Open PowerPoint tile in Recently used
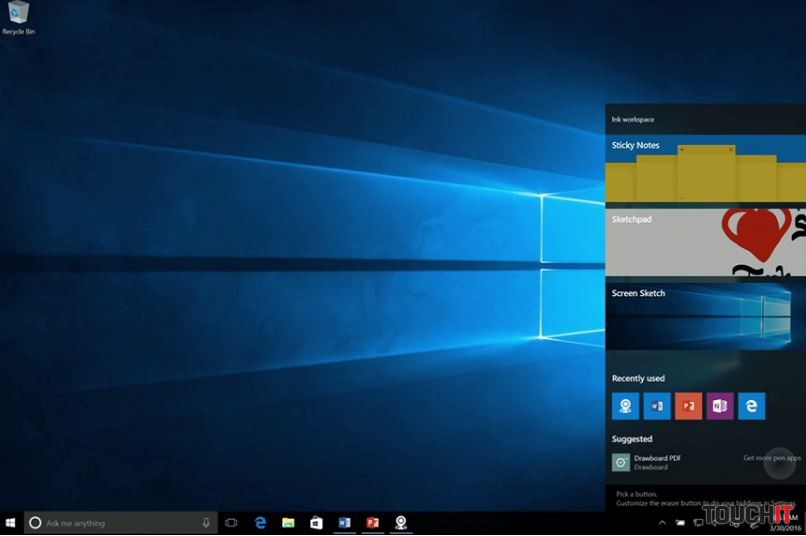Viewport: 806px width, 536px height. coord(688,406)
